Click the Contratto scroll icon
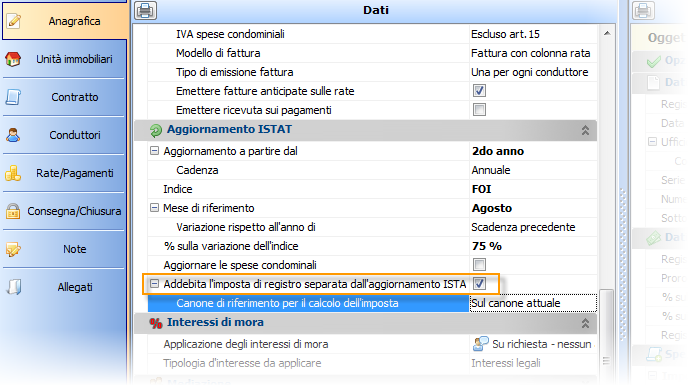688x386 pixels. tap(13, 97)
